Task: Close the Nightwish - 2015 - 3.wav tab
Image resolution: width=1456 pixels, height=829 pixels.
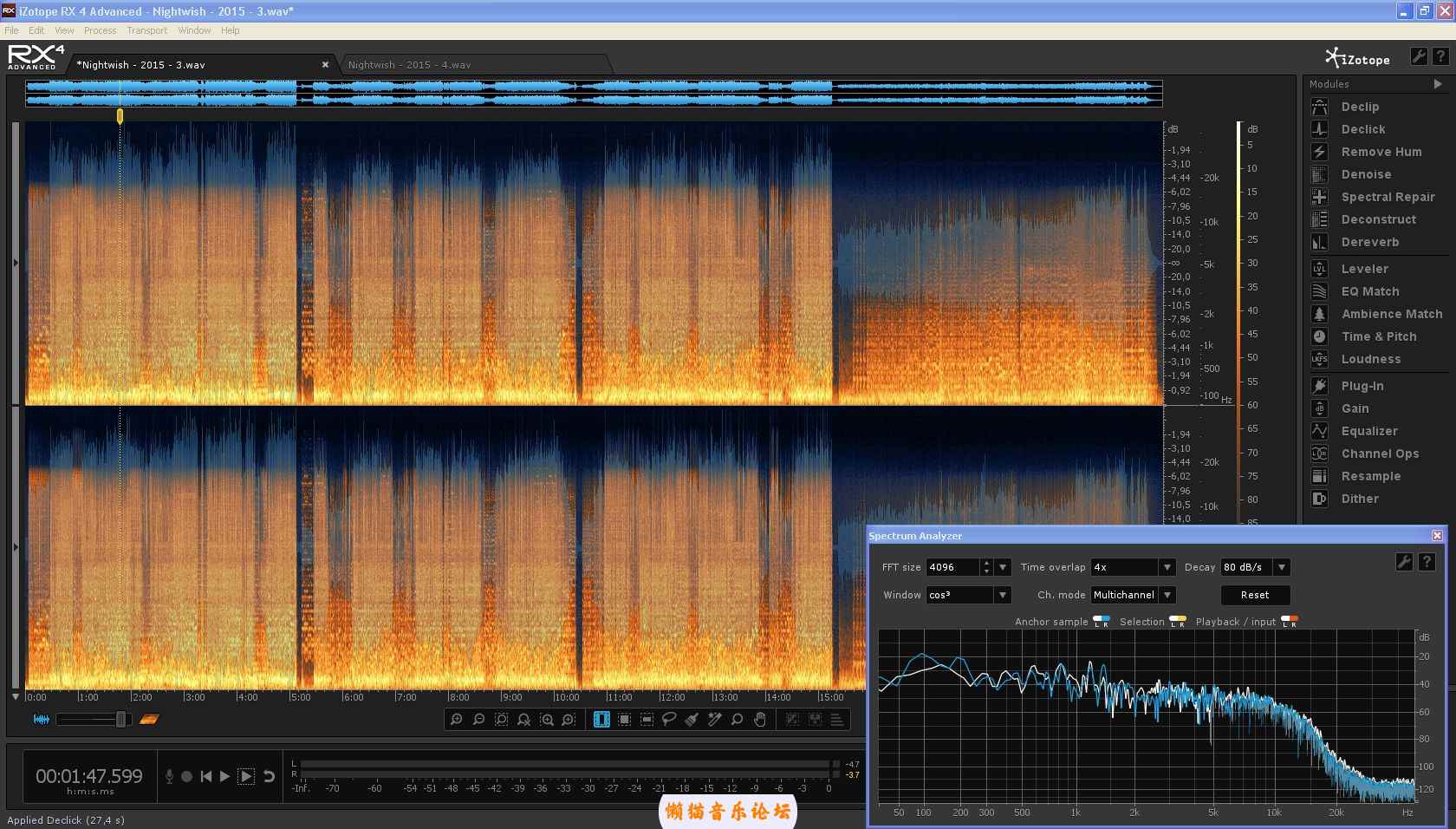Action: point(325,65)
